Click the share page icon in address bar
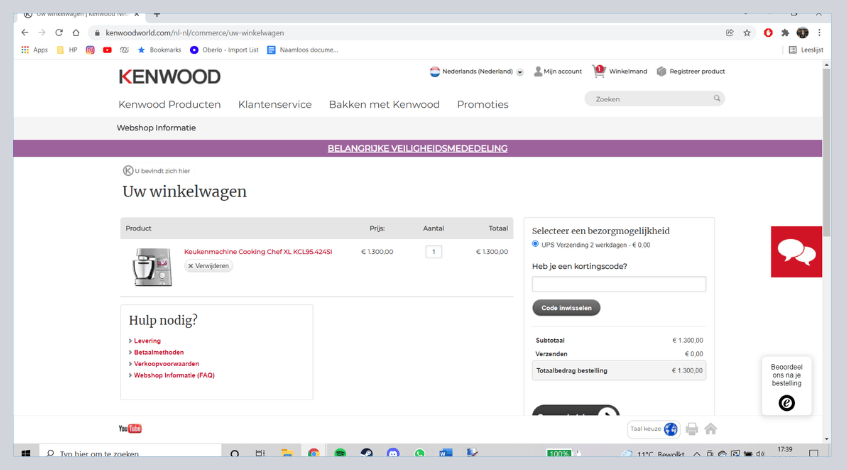The width and height of the screenshot is (847, 470). tap(730, 33)
